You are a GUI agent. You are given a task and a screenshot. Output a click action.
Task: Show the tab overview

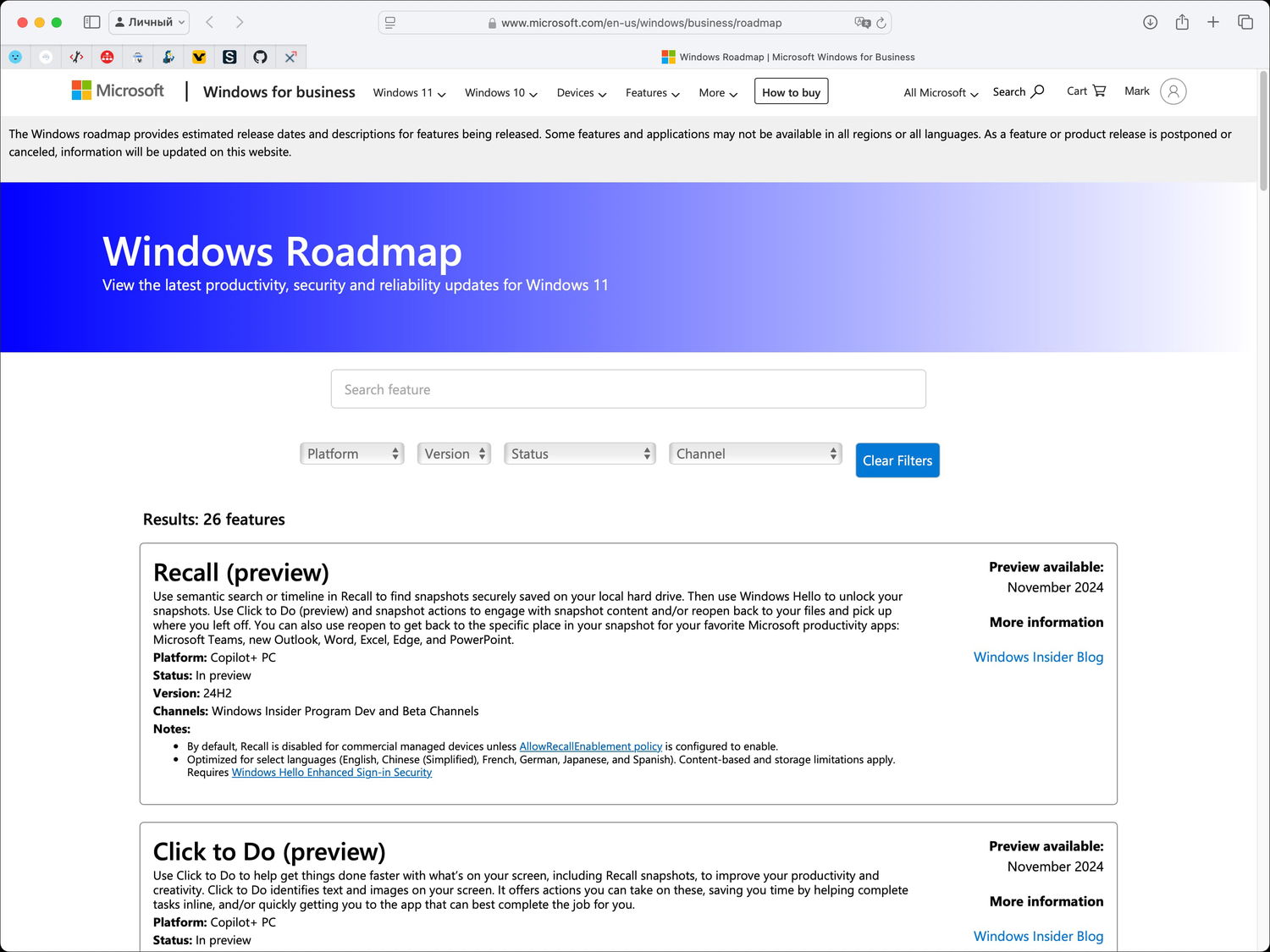(1245, 22)
